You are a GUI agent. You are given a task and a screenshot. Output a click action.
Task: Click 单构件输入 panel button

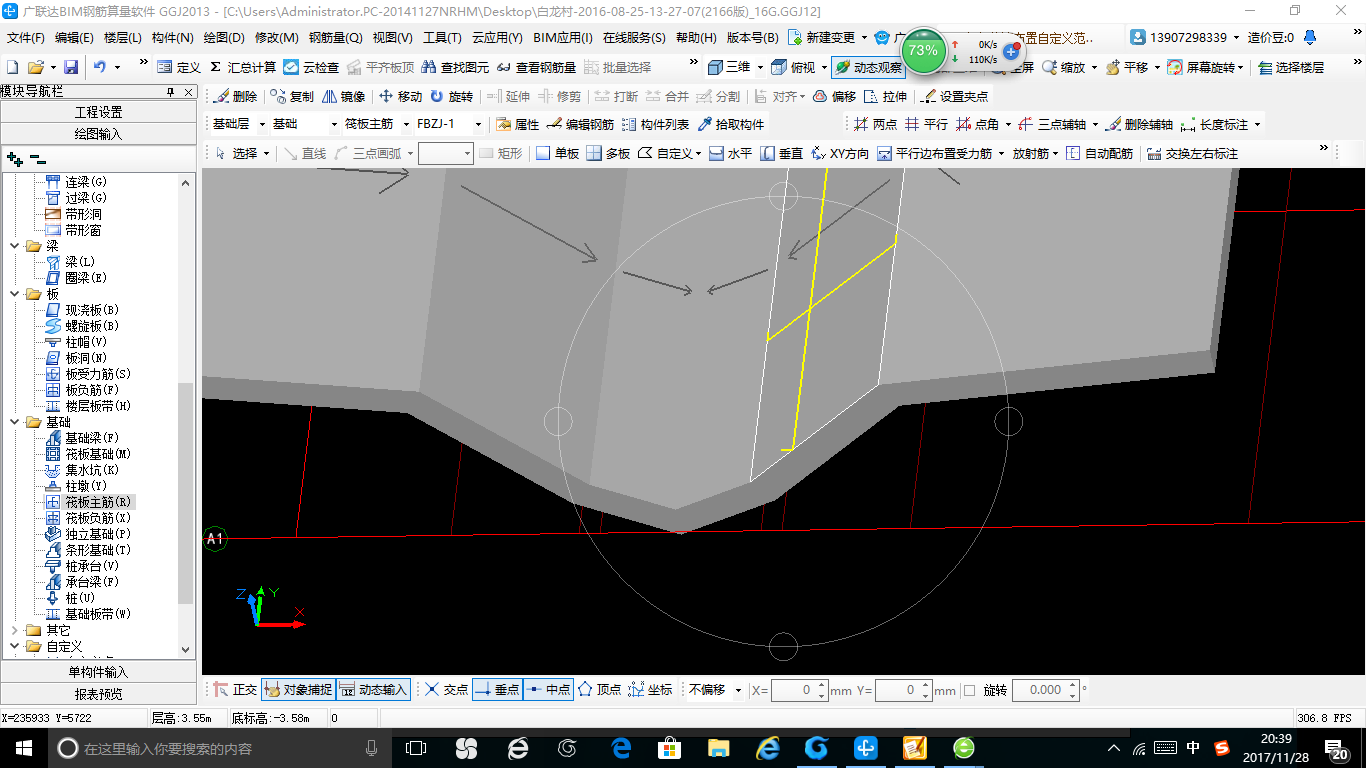(x=98, y=672)
